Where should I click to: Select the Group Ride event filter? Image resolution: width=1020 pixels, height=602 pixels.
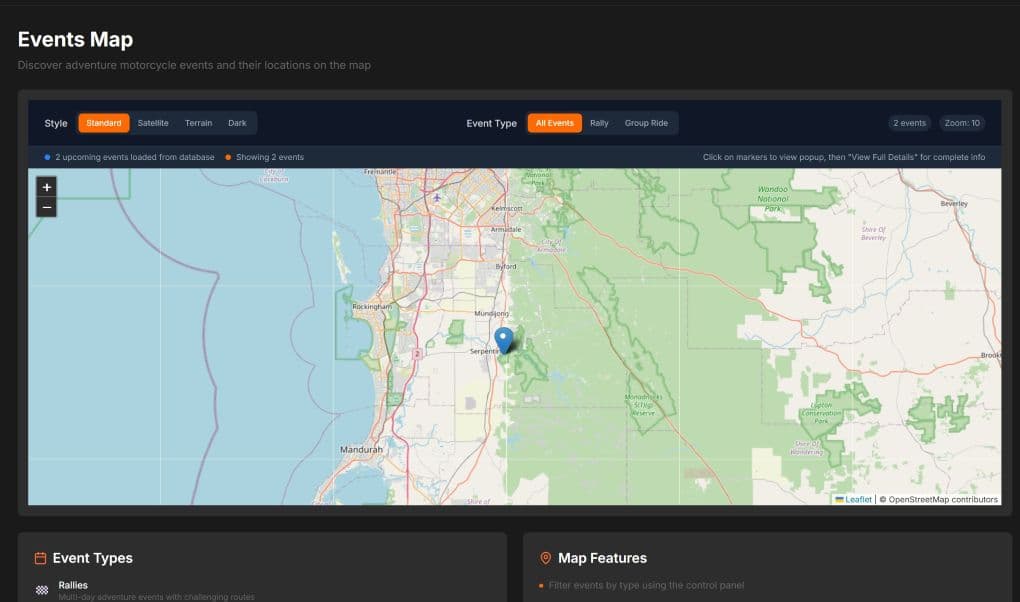click(x=646, y=122)
